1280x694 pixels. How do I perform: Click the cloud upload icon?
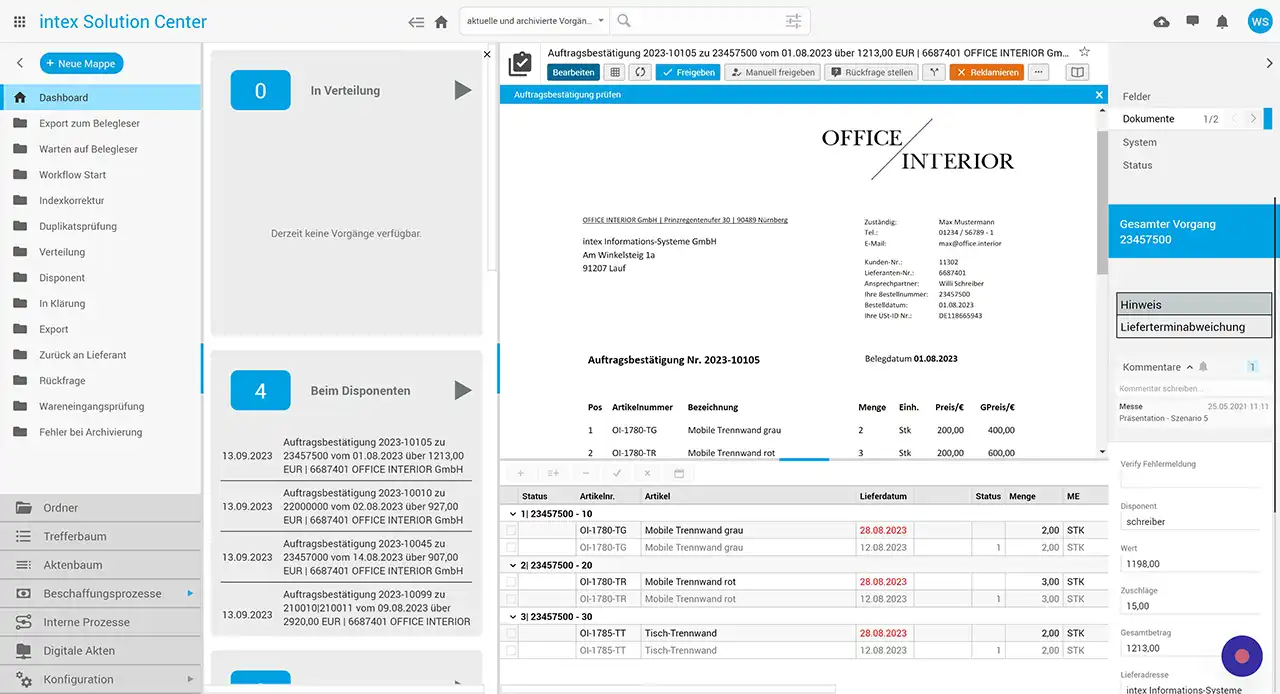[x=1161, y=21]
